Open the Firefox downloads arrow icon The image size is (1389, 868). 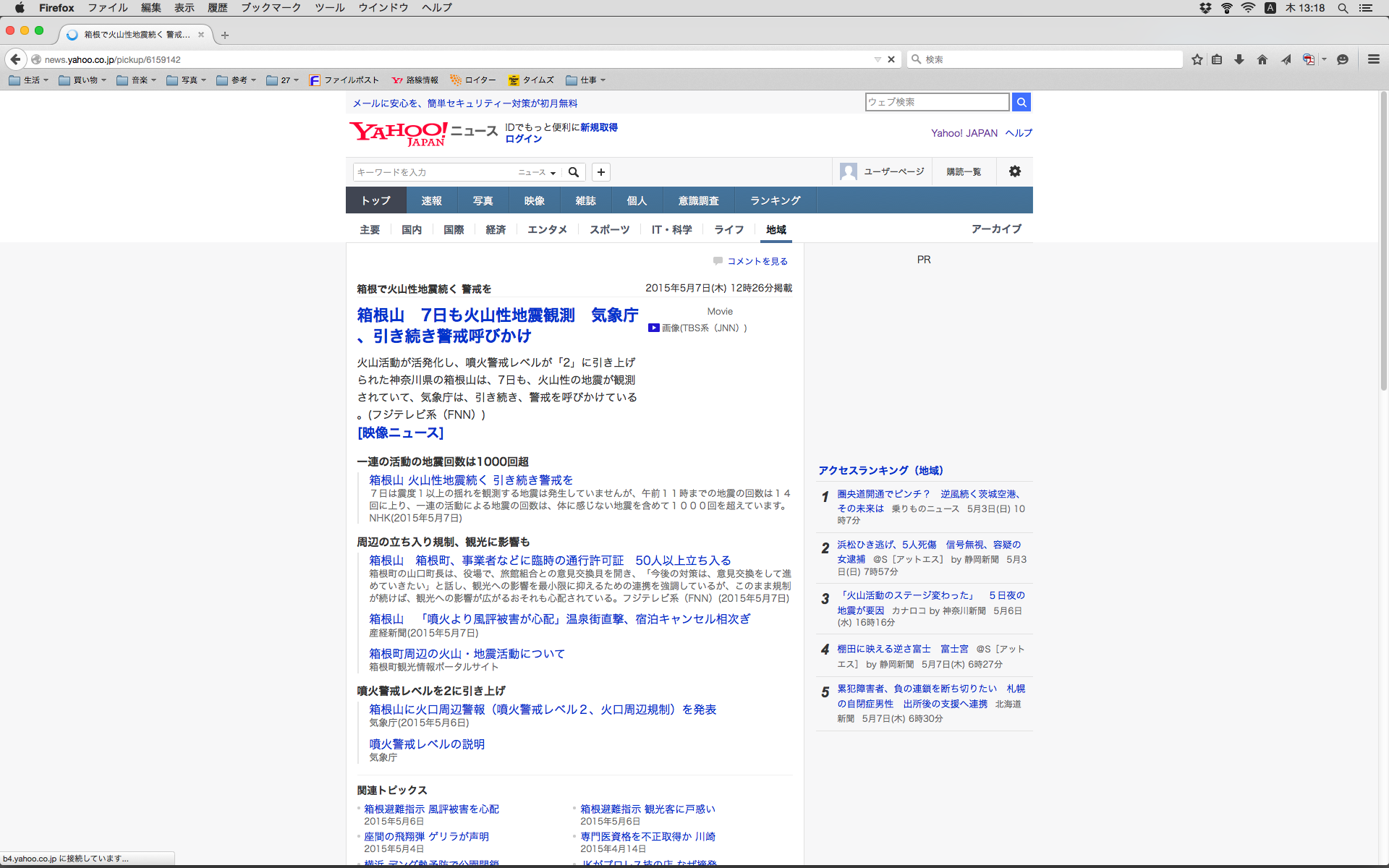1239,59
